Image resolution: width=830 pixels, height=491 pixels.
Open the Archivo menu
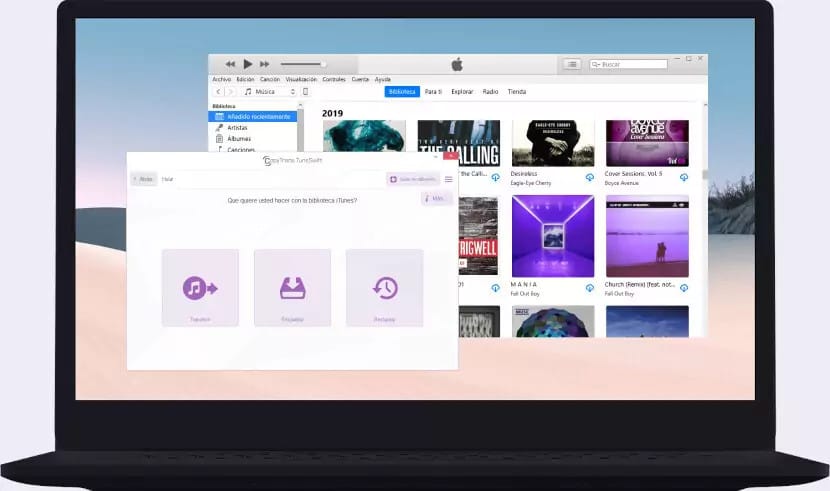point(222,79)
